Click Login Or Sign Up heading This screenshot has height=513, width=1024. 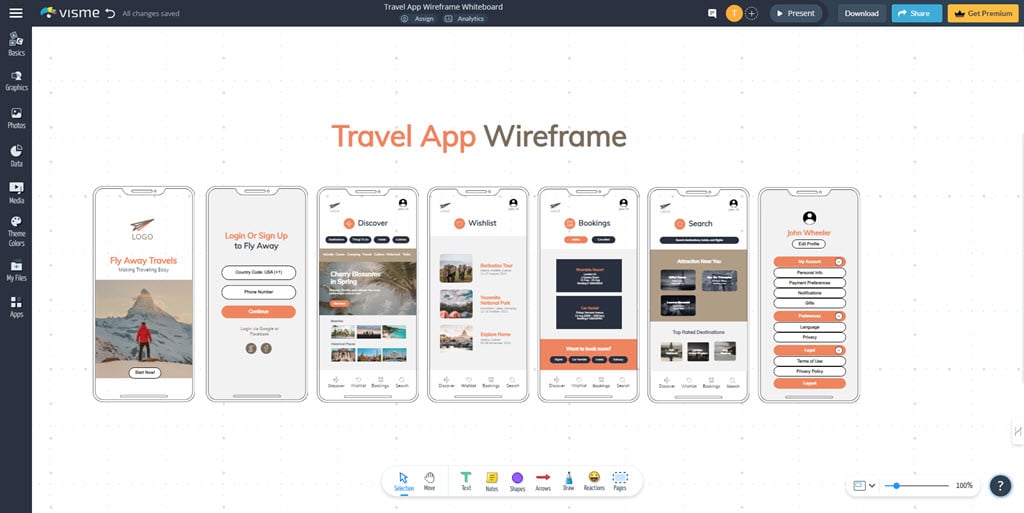point(257,236)
